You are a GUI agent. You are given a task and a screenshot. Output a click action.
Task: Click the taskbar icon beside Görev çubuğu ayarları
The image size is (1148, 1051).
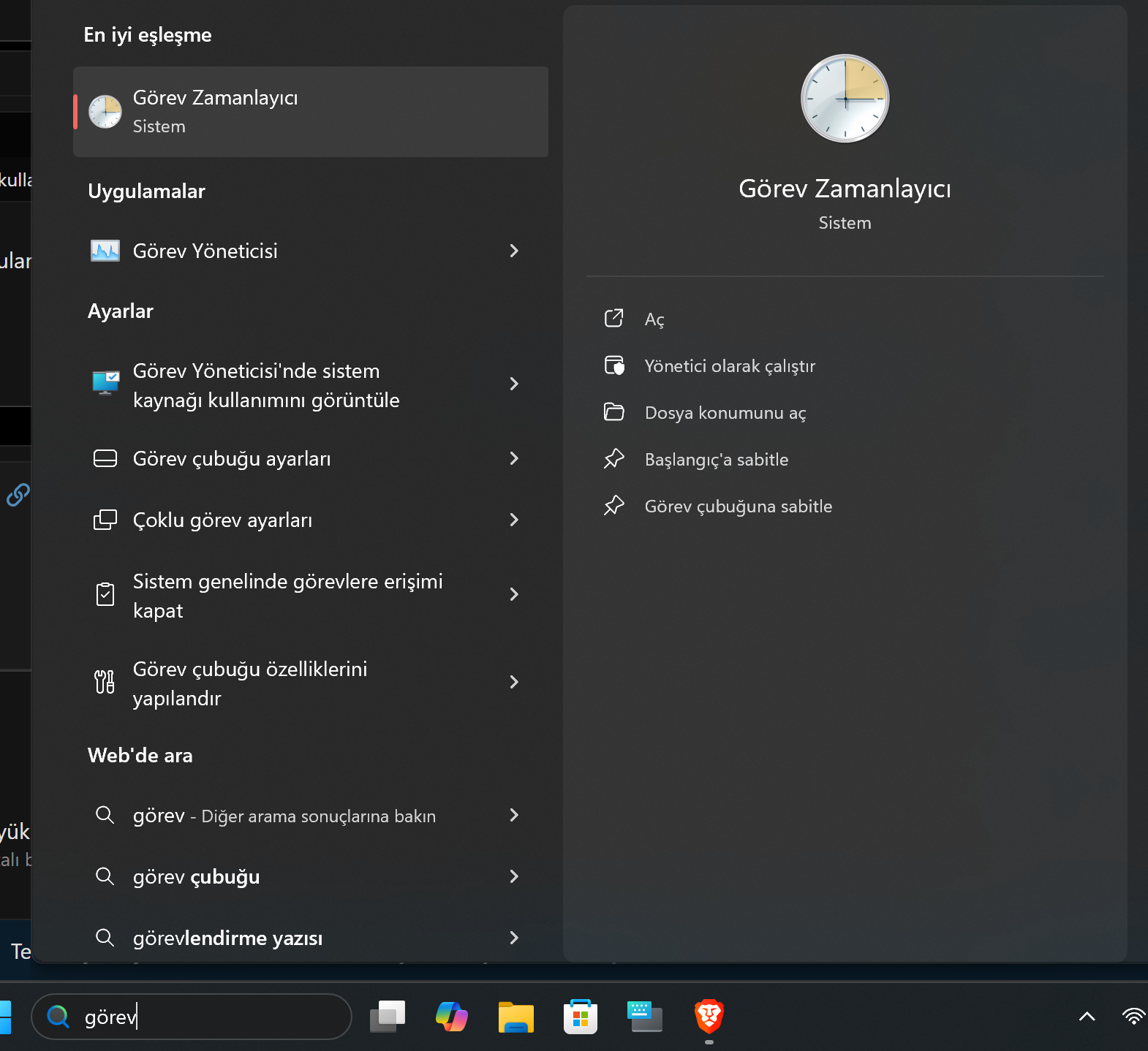(x=105, y=458)
